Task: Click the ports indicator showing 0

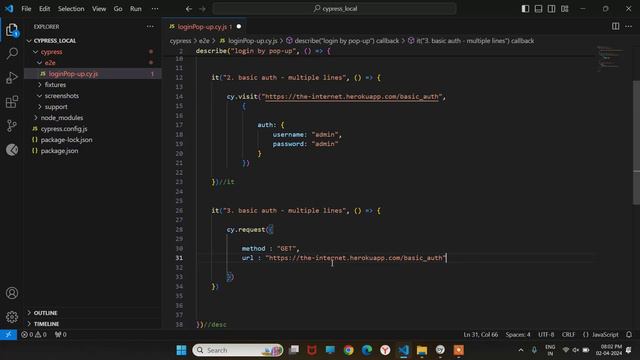Action: pos(60,335)
